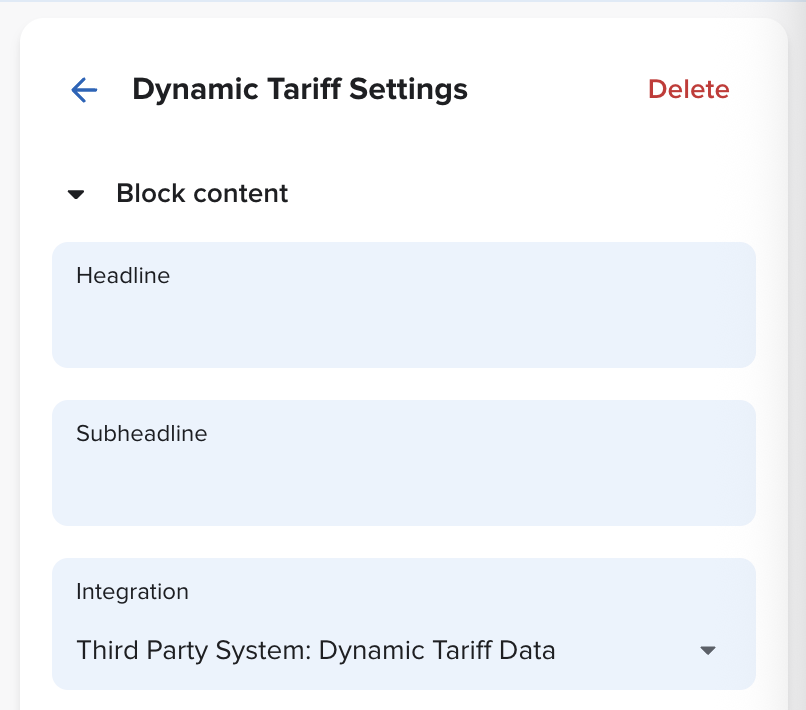The width and height of the screenshot is (806, 710).
Task: Click the Delete button
Action: pyautogui.click(x=688, y=89)
